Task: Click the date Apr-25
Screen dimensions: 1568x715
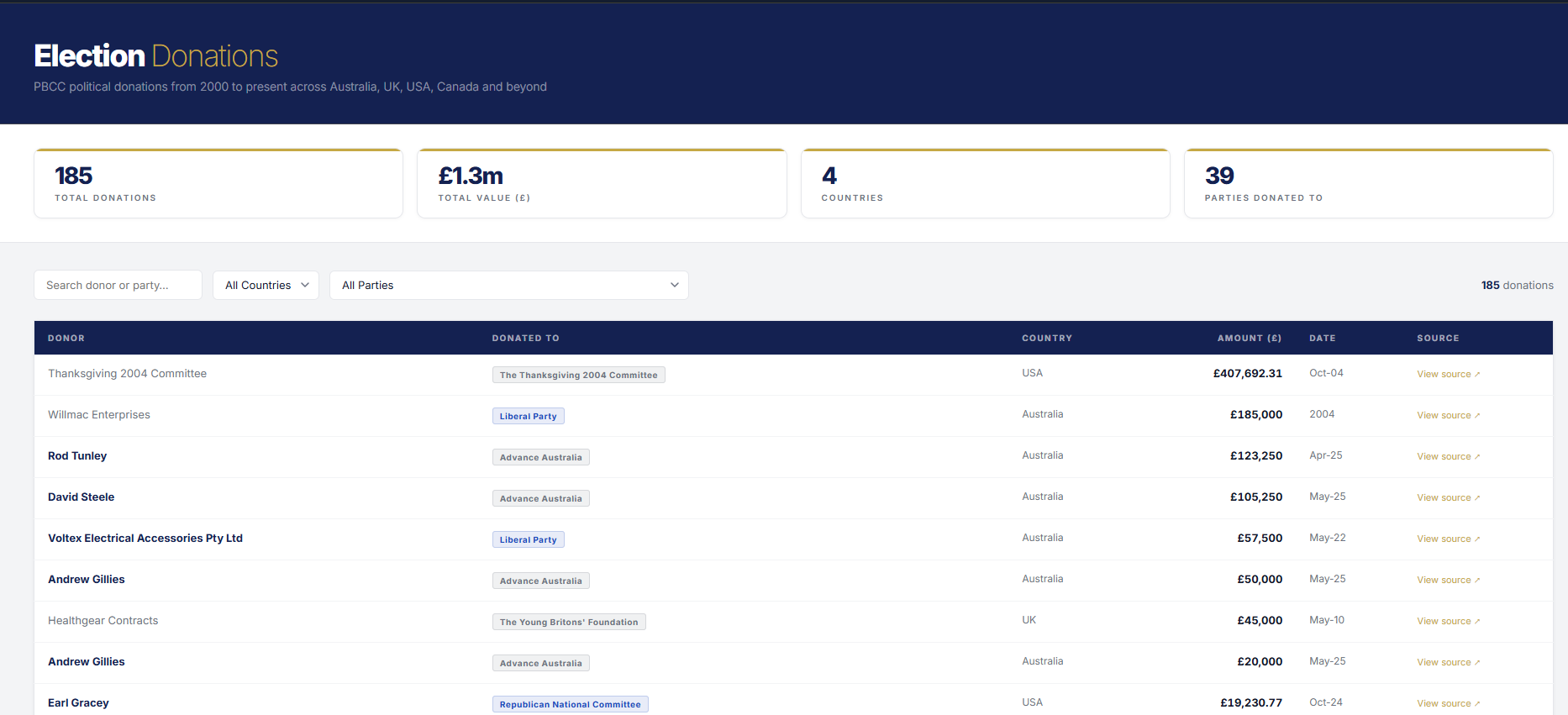Action: (x=1326, y=455)
